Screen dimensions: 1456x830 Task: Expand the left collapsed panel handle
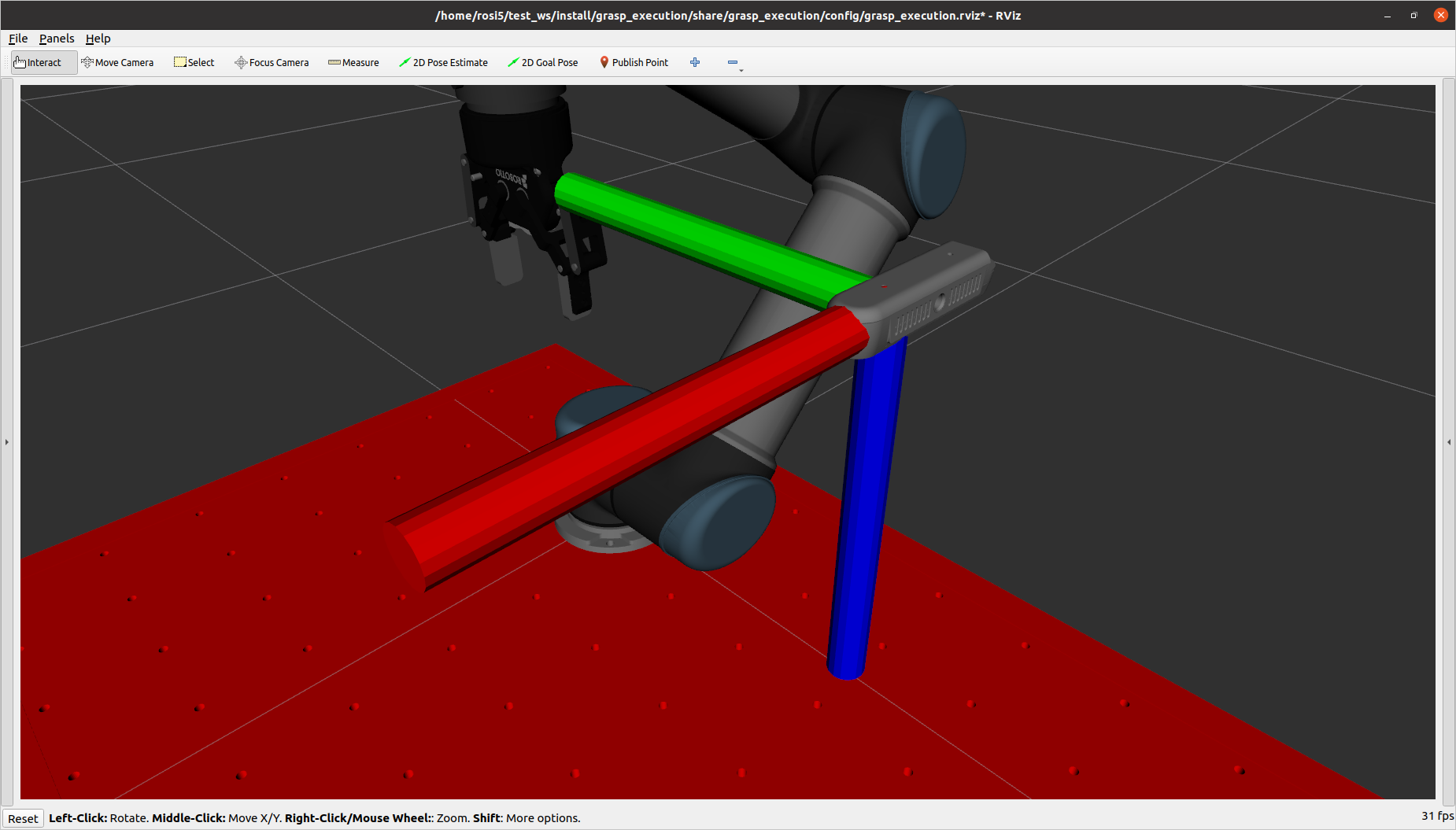7,442
